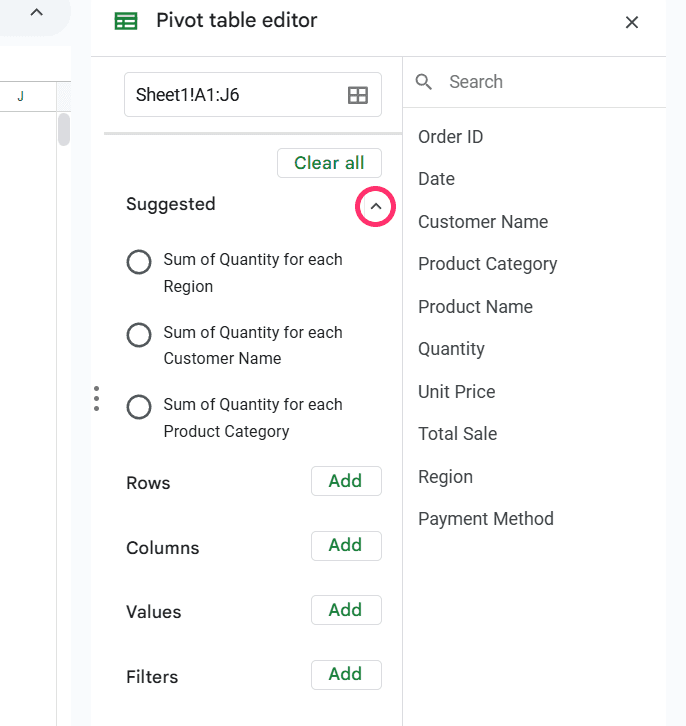Select the Customer Name field in list
The height and width of the screenshot is (726, 686).
coord(483,222)
